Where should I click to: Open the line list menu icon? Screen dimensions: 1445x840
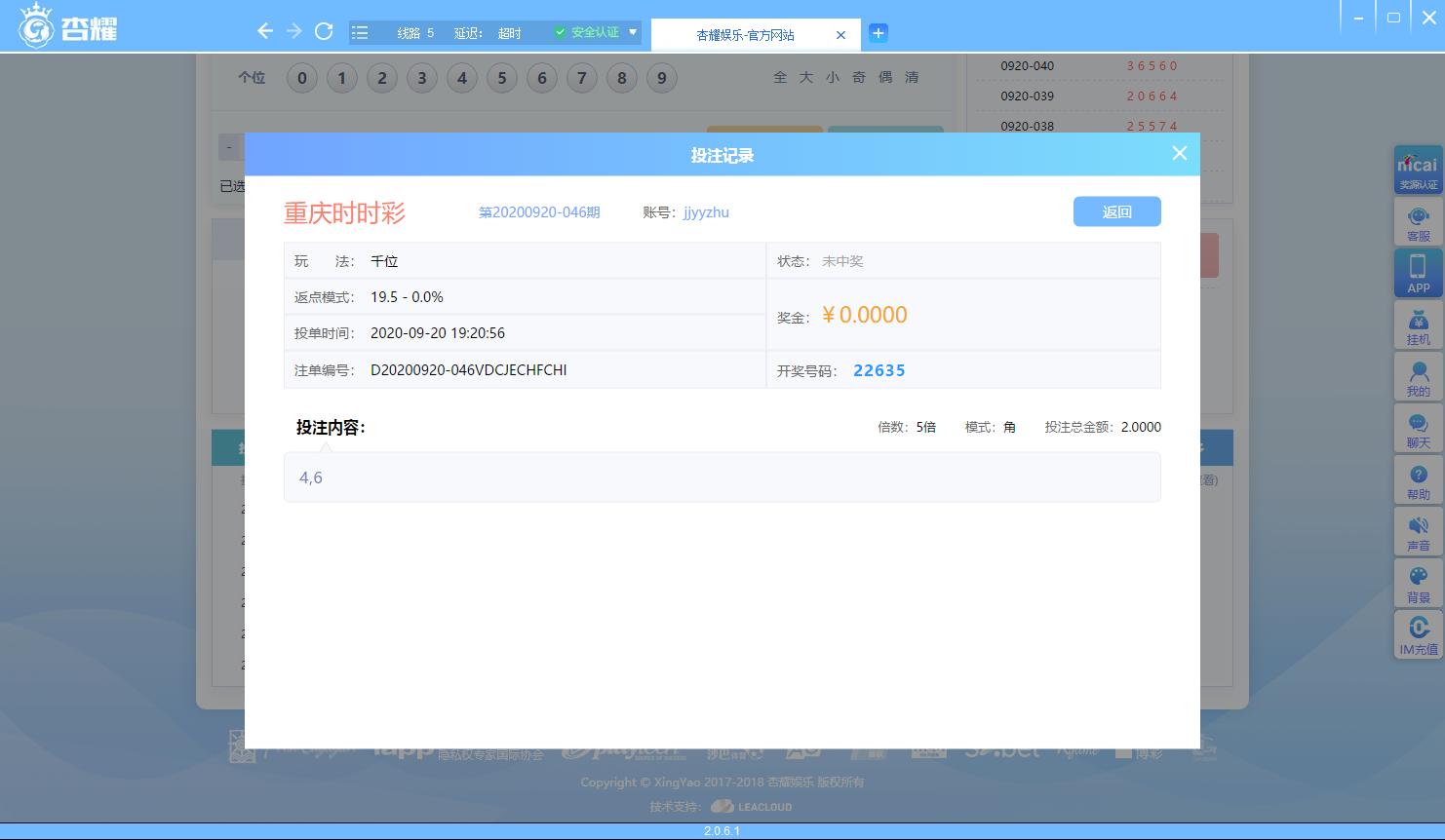(360, 32)
